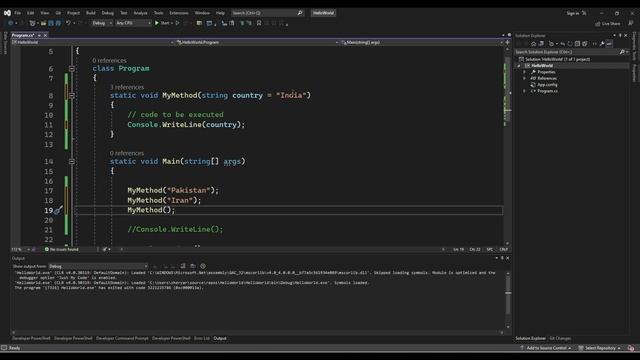
Task: Open HelloWorld.Program type navigation dropdown
Action: [x=257, y=42]
